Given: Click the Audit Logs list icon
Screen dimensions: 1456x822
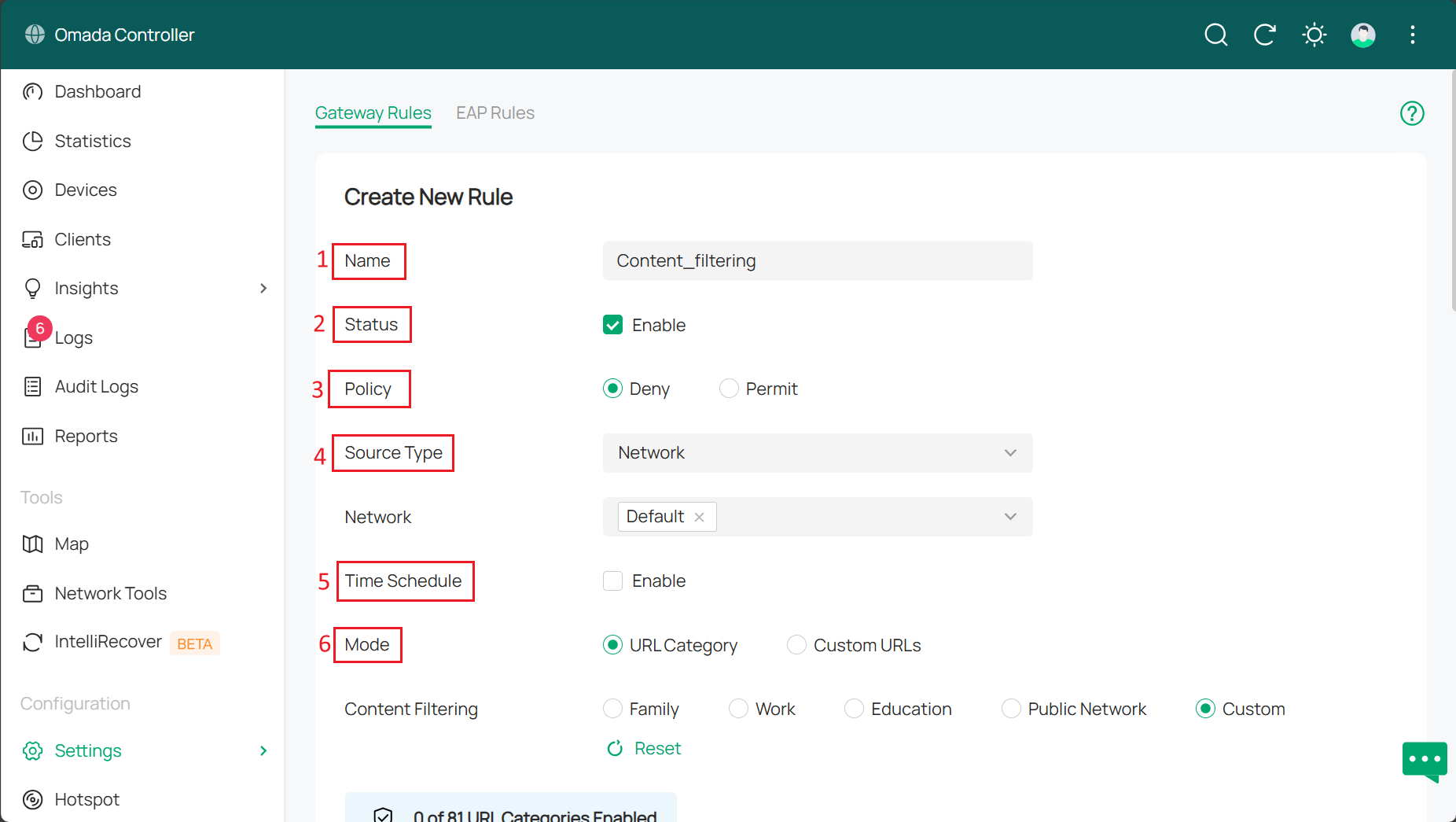Looking at the screenshot, I should (32, 386).
